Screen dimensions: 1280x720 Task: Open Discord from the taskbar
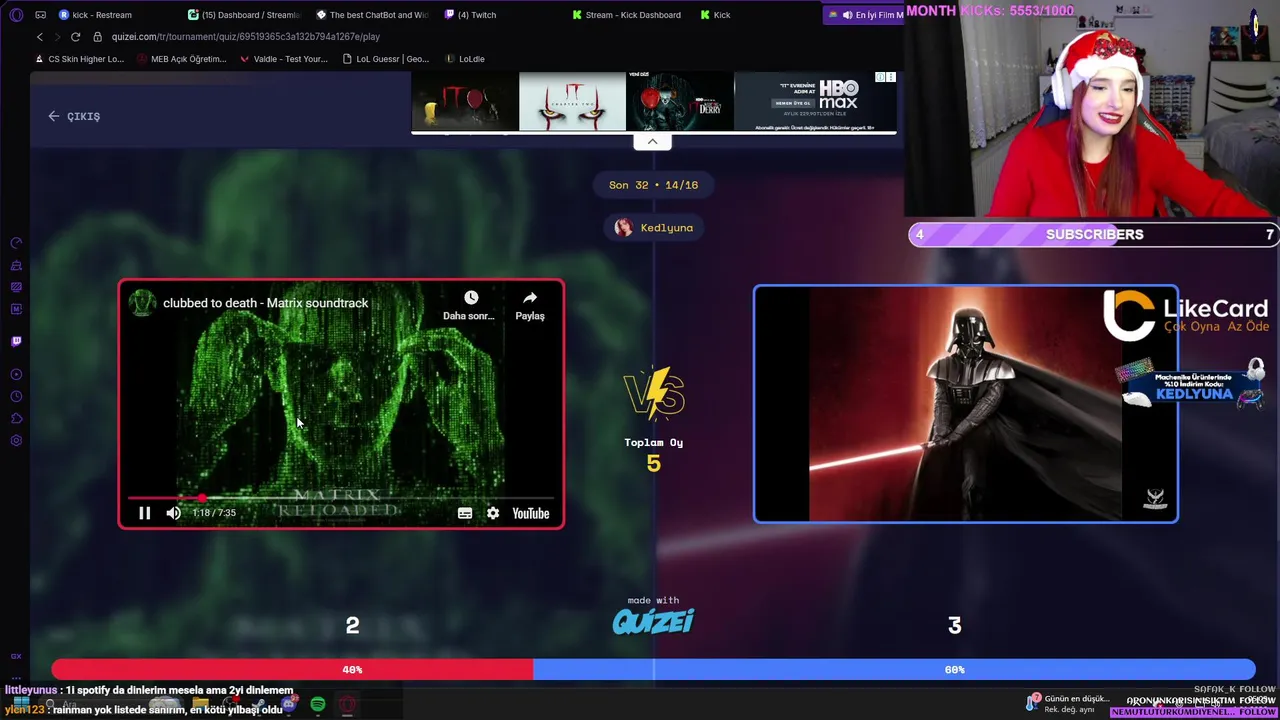[288, 705]
